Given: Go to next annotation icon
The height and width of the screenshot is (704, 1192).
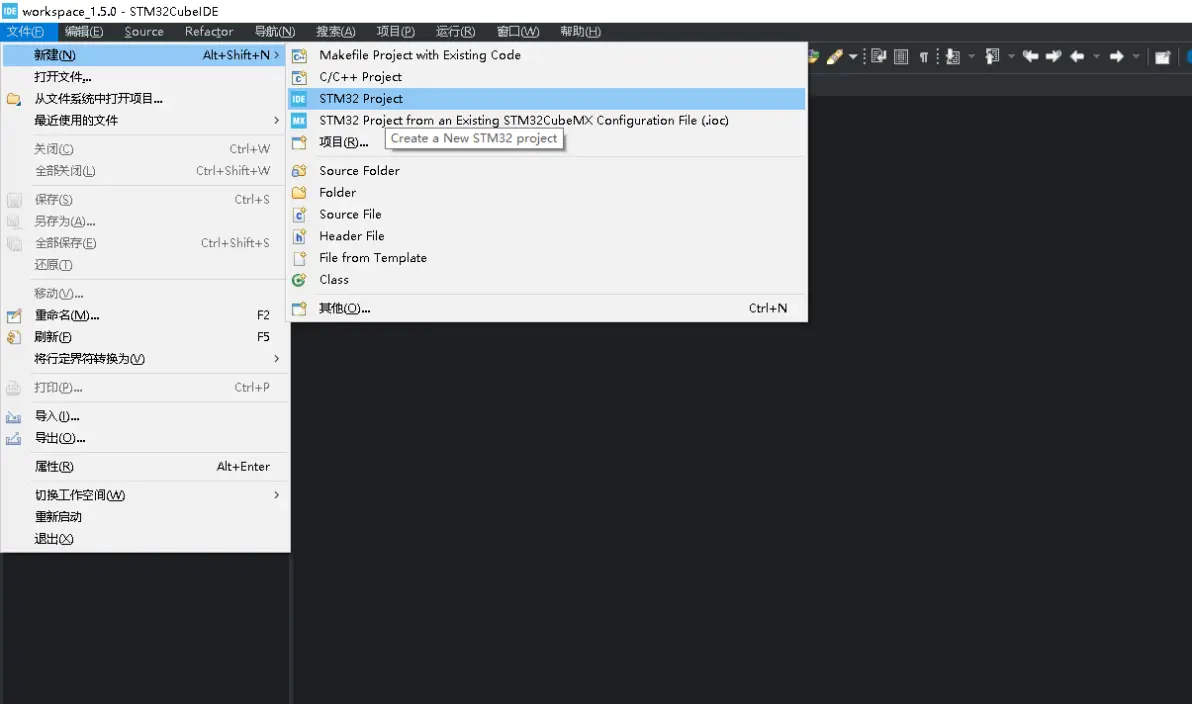Looking at the screenshot, I should [x=953, y=56].
